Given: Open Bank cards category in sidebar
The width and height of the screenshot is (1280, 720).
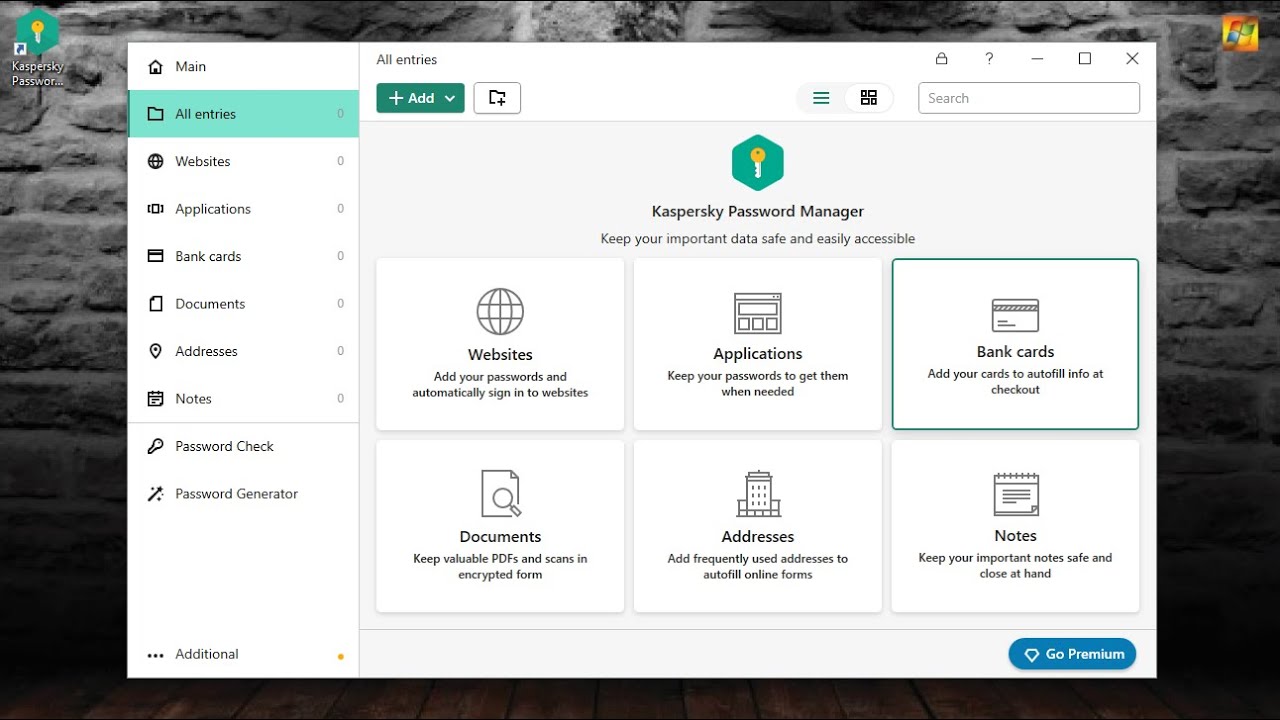Looking at the screenshot, I should tap(244, 256).
